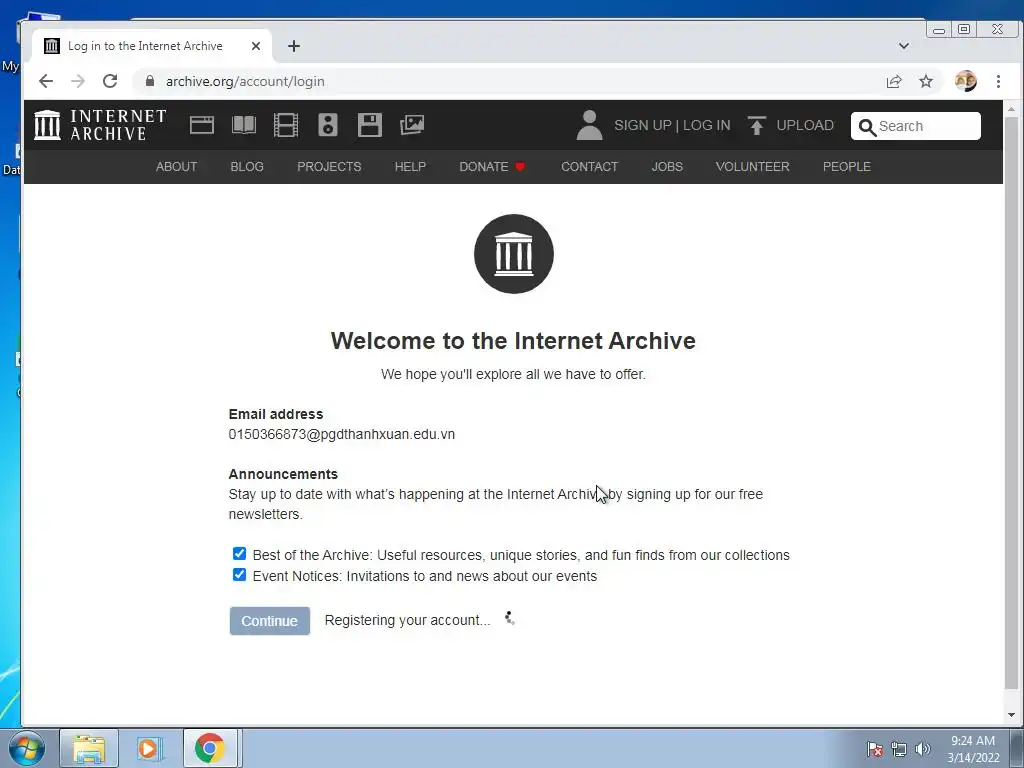Click the browser forward arrow

point(78,81)
